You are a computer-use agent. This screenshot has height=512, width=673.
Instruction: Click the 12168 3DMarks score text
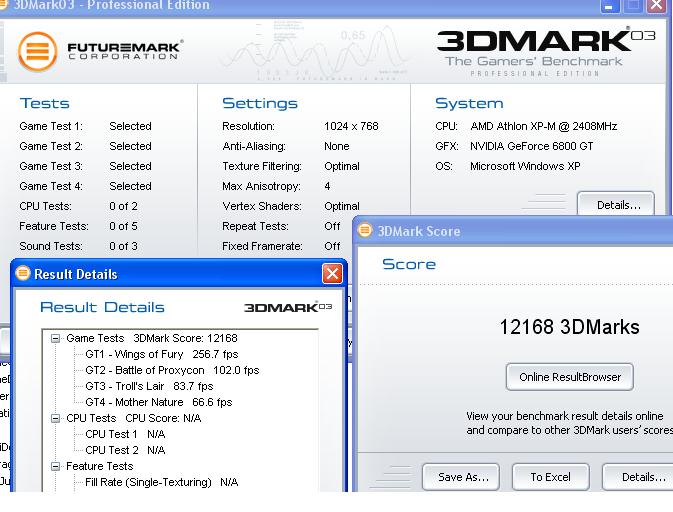click(x=569, y=327)
